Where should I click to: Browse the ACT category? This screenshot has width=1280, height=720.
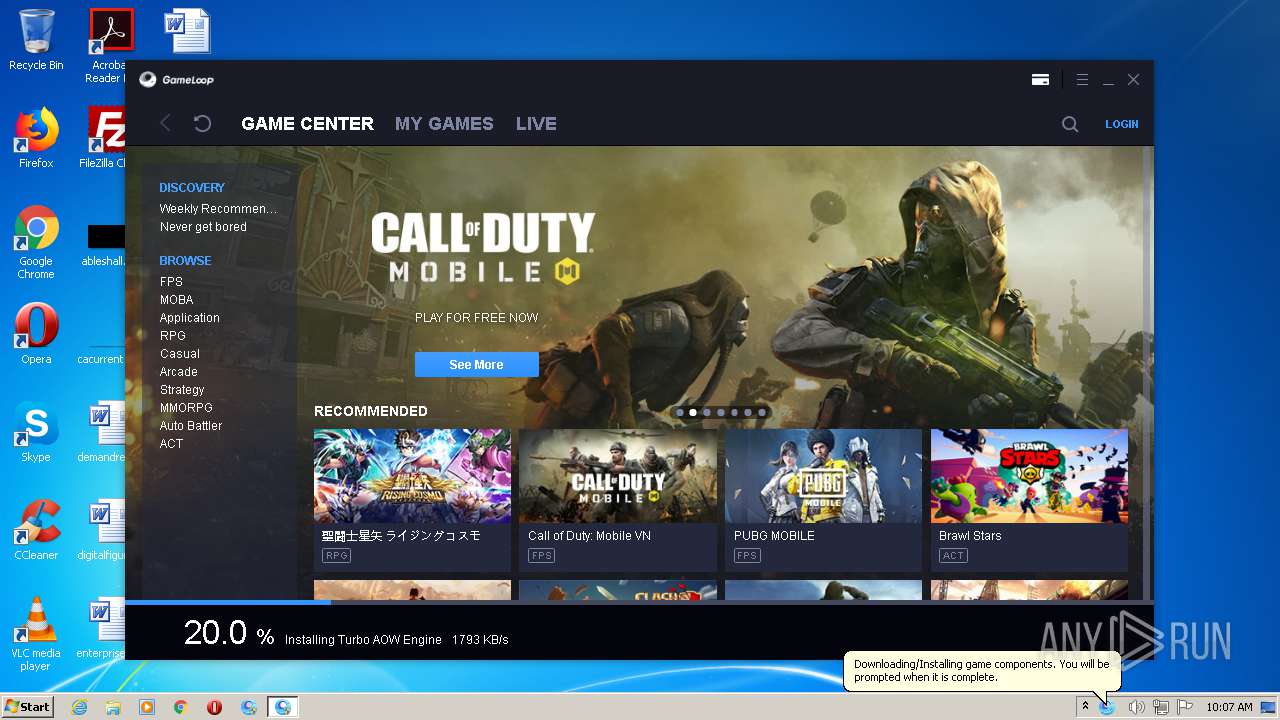coord(171,444)
